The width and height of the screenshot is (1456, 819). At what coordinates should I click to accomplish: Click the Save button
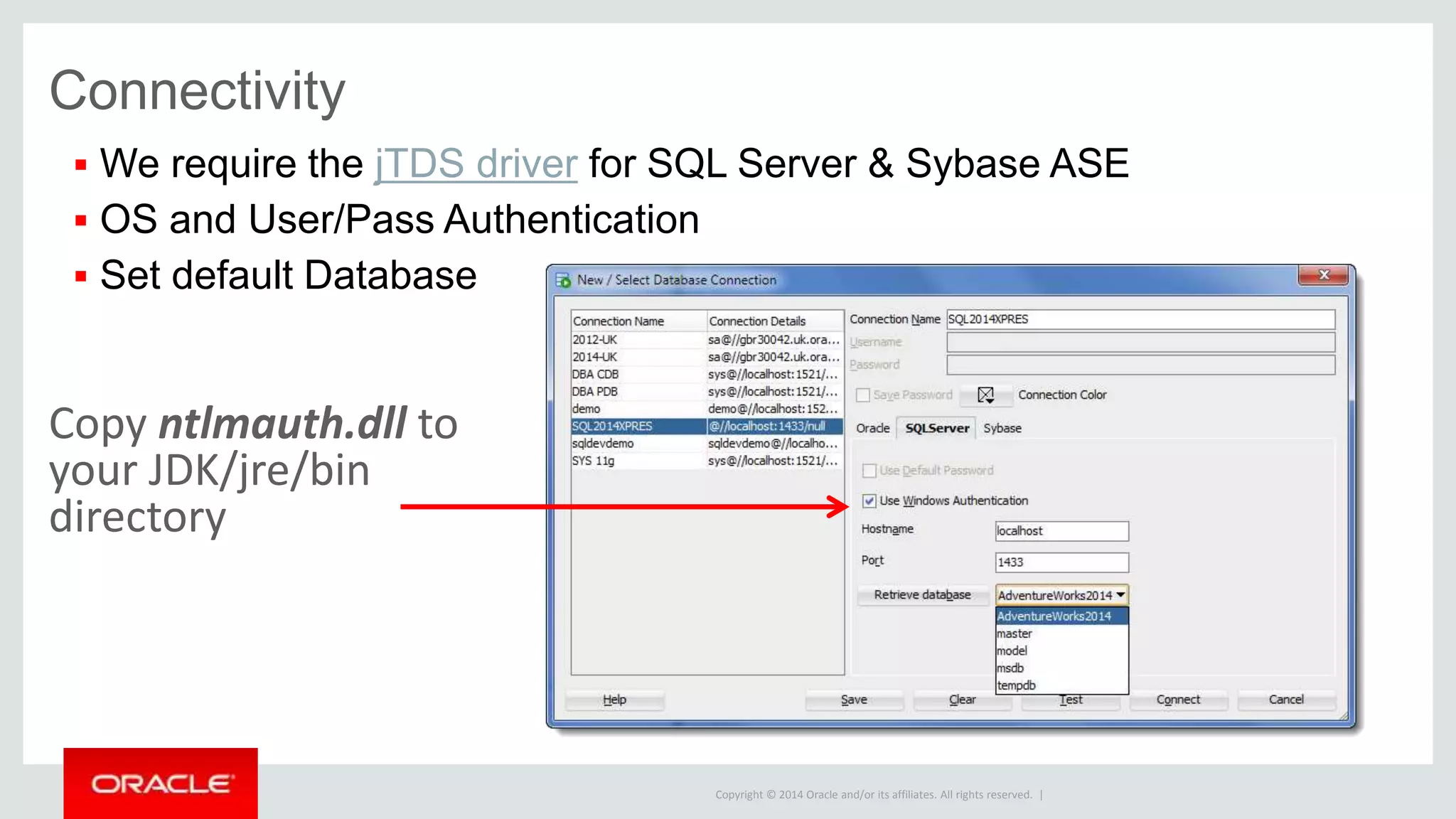pos(854,700)
